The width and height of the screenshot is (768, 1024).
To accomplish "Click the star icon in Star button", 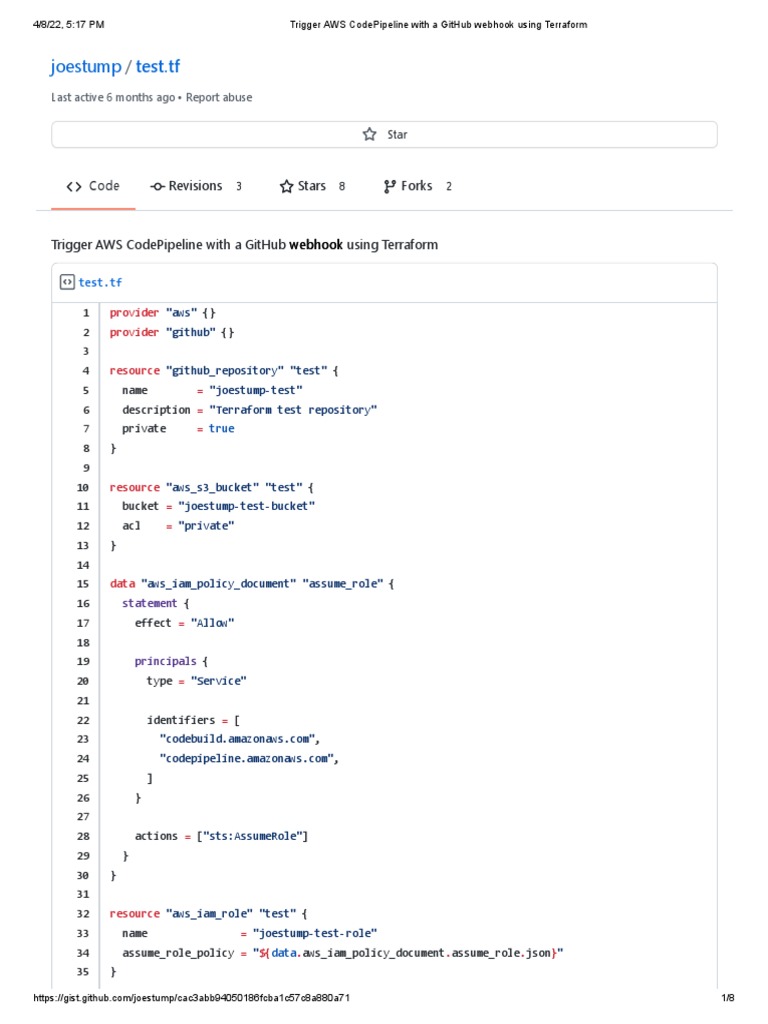I will [369, 135].
